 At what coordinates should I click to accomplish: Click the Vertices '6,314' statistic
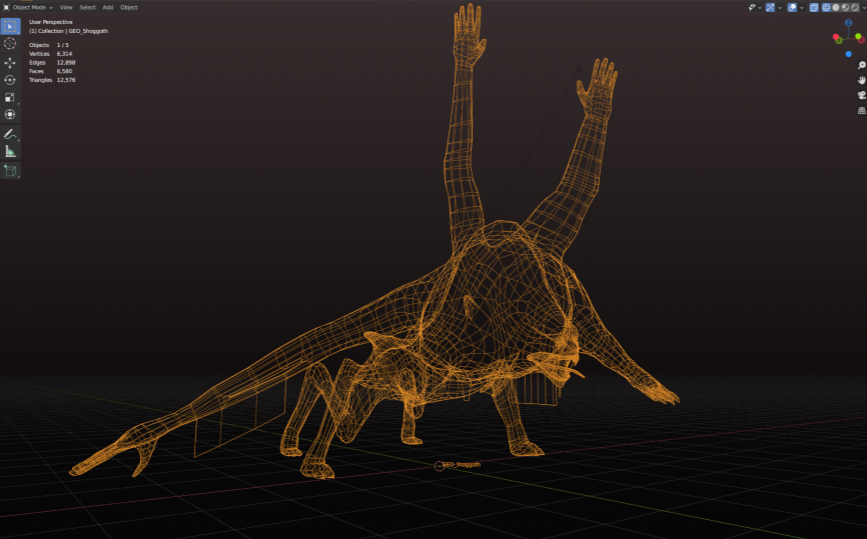[64, 54]
